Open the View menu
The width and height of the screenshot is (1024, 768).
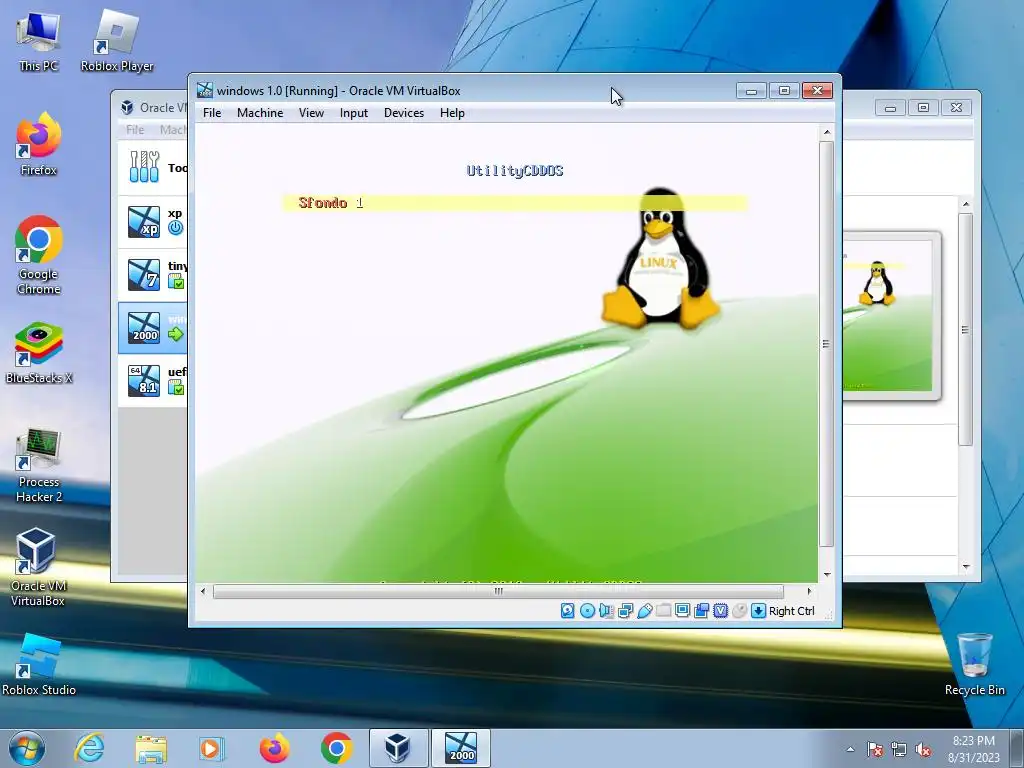[x=312, y=113]
